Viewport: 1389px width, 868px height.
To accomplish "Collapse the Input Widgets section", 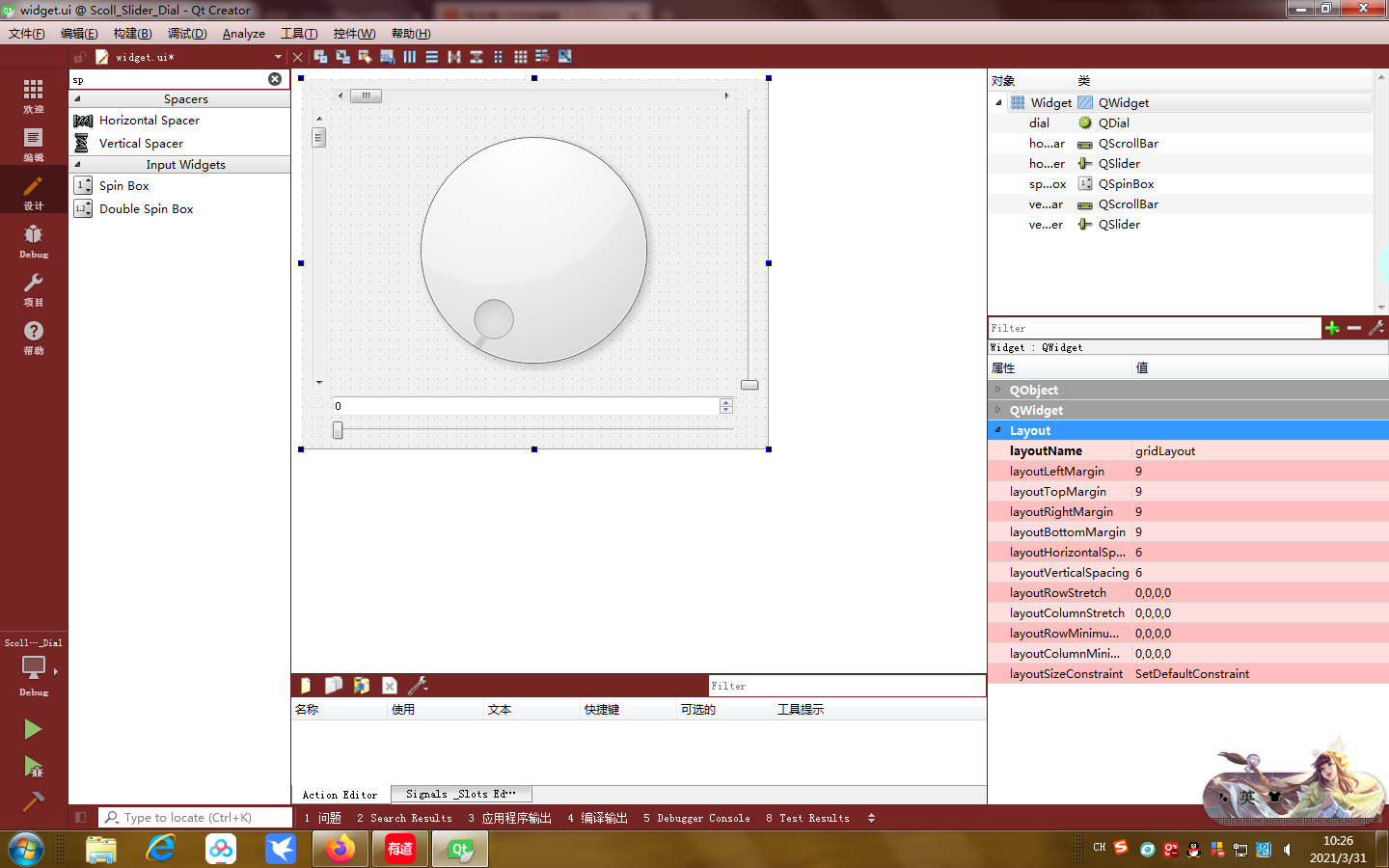I will pyautogui.click(x=77, y=164).
